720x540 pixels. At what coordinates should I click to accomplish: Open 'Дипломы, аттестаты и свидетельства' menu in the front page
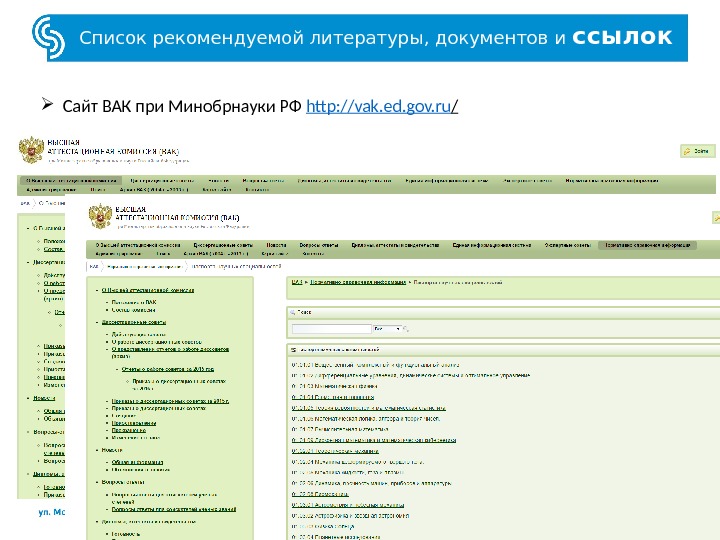coord(395,245)
